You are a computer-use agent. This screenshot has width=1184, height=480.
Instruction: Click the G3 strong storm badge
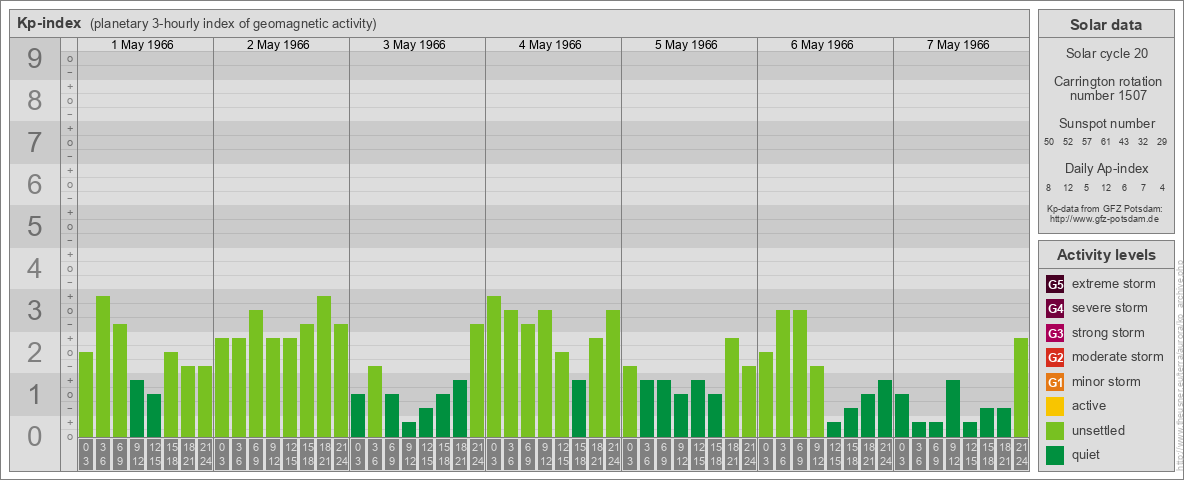tap(1055, 333)
